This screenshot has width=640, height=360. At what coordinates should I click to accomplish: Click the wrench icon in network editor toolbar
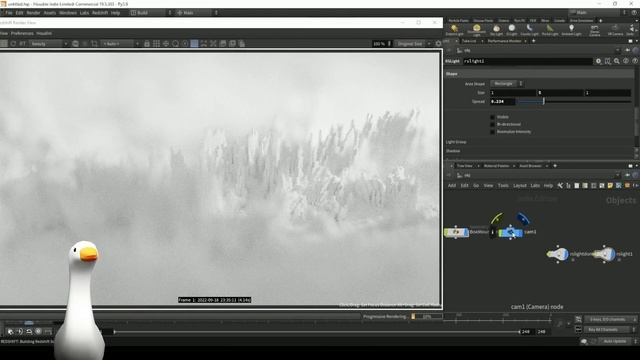[x=560, y=185]
